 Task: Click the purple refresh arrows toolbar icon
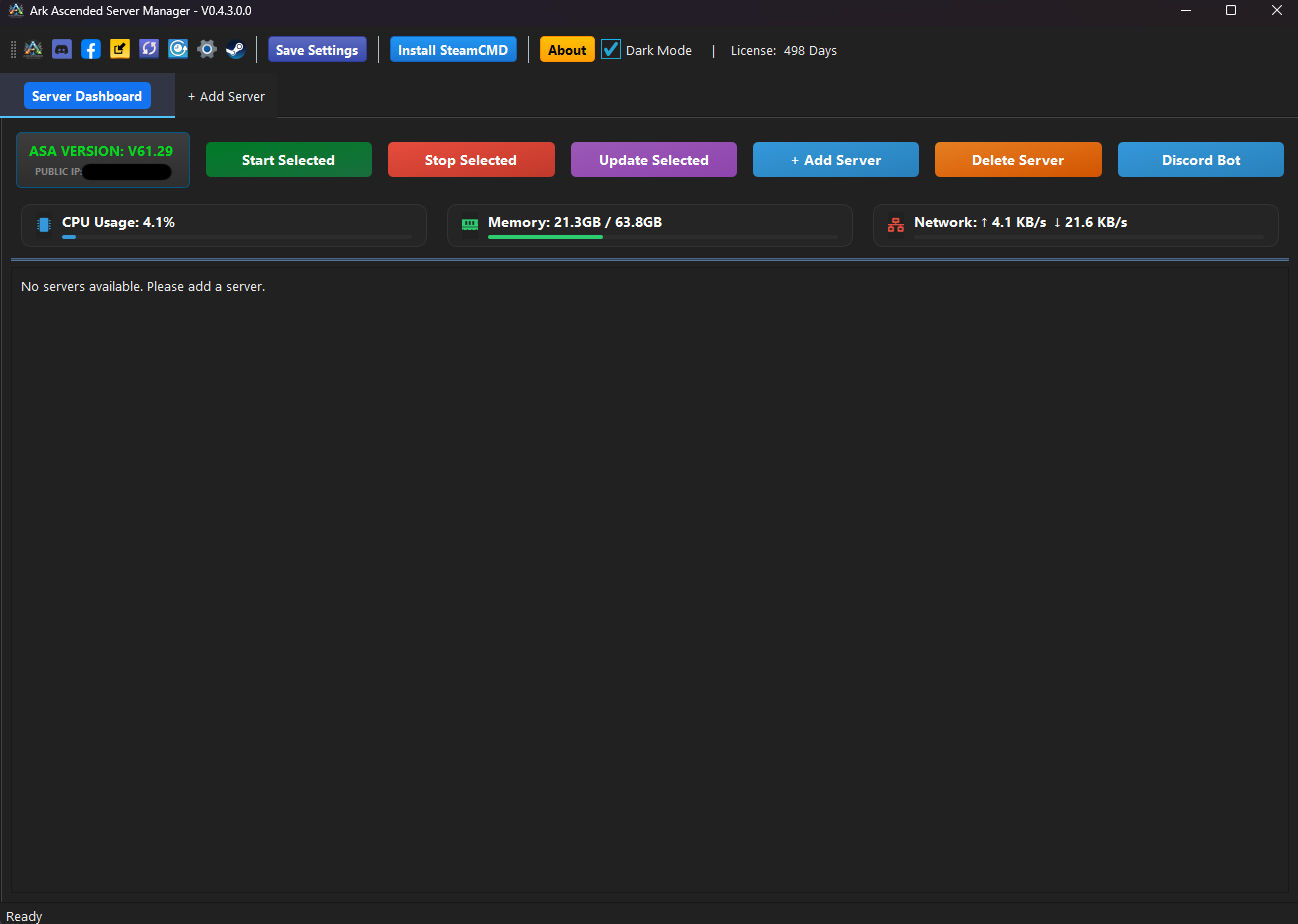pyautogui.click(x=149, y=49)
